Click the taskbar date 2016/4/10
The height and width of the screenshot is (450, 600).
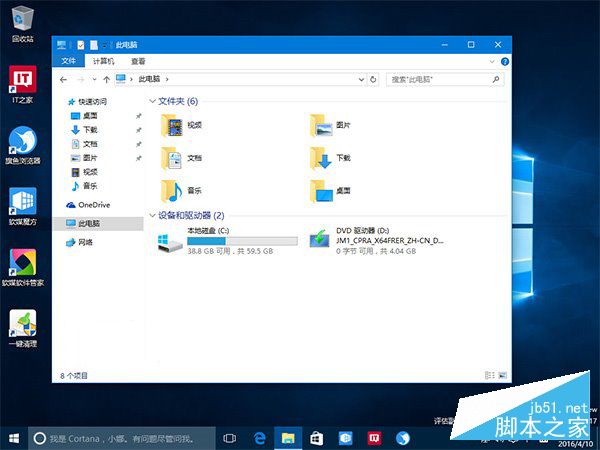575,444
